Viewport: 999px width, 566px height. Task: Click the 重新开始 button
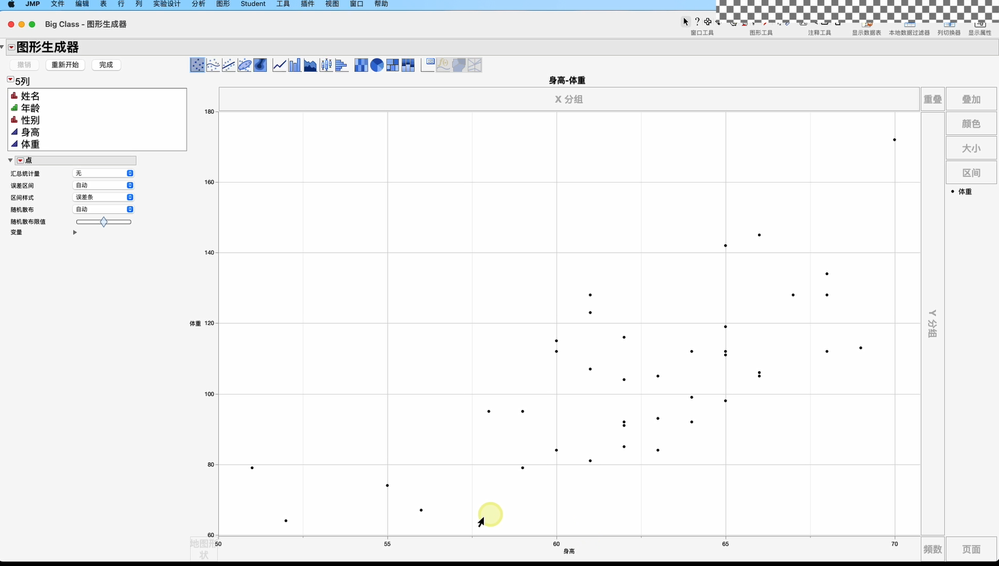click(65, 65)
